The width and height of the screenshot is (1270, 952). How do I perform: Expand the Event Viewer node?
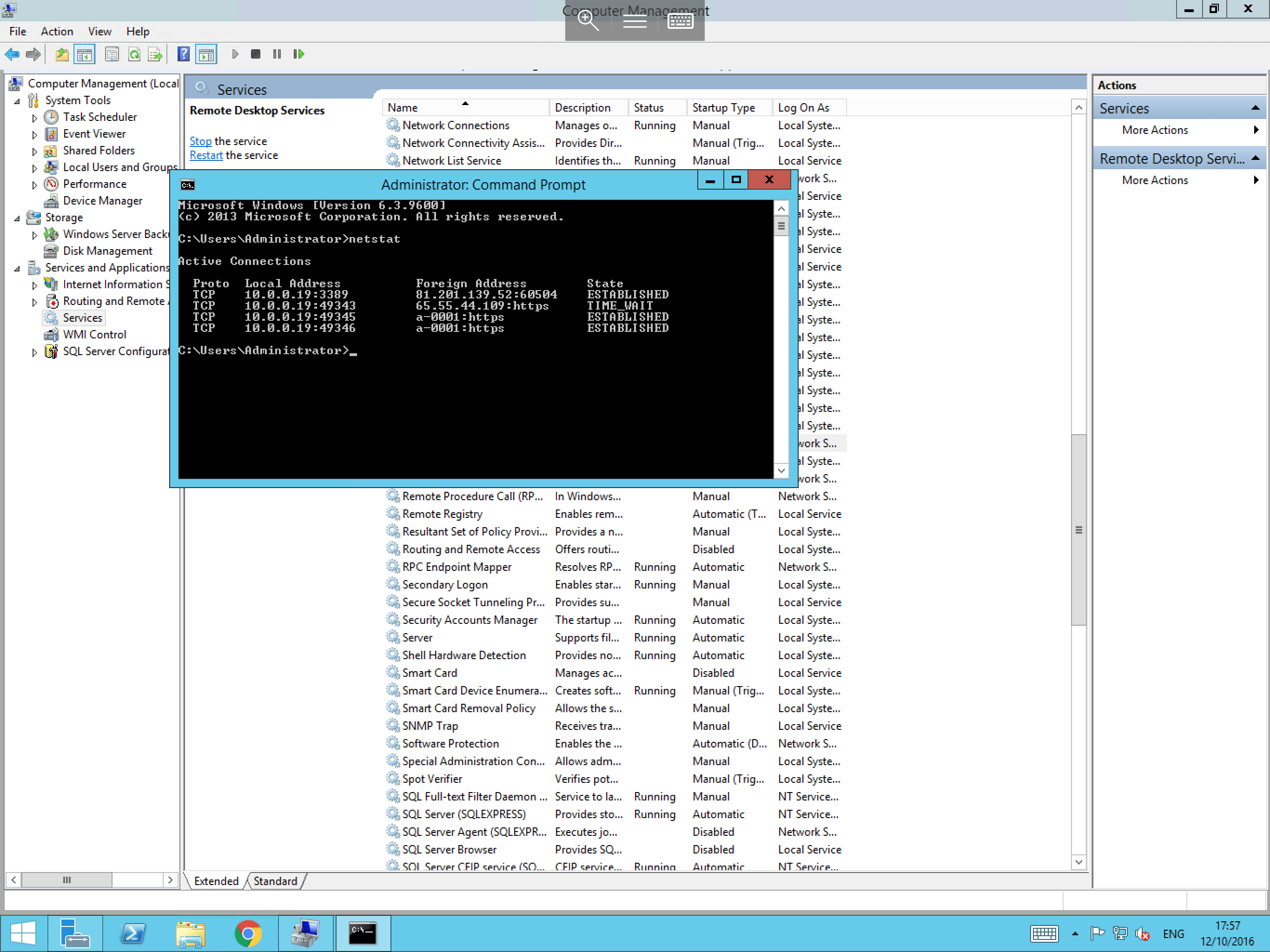(x=34, y=133)
